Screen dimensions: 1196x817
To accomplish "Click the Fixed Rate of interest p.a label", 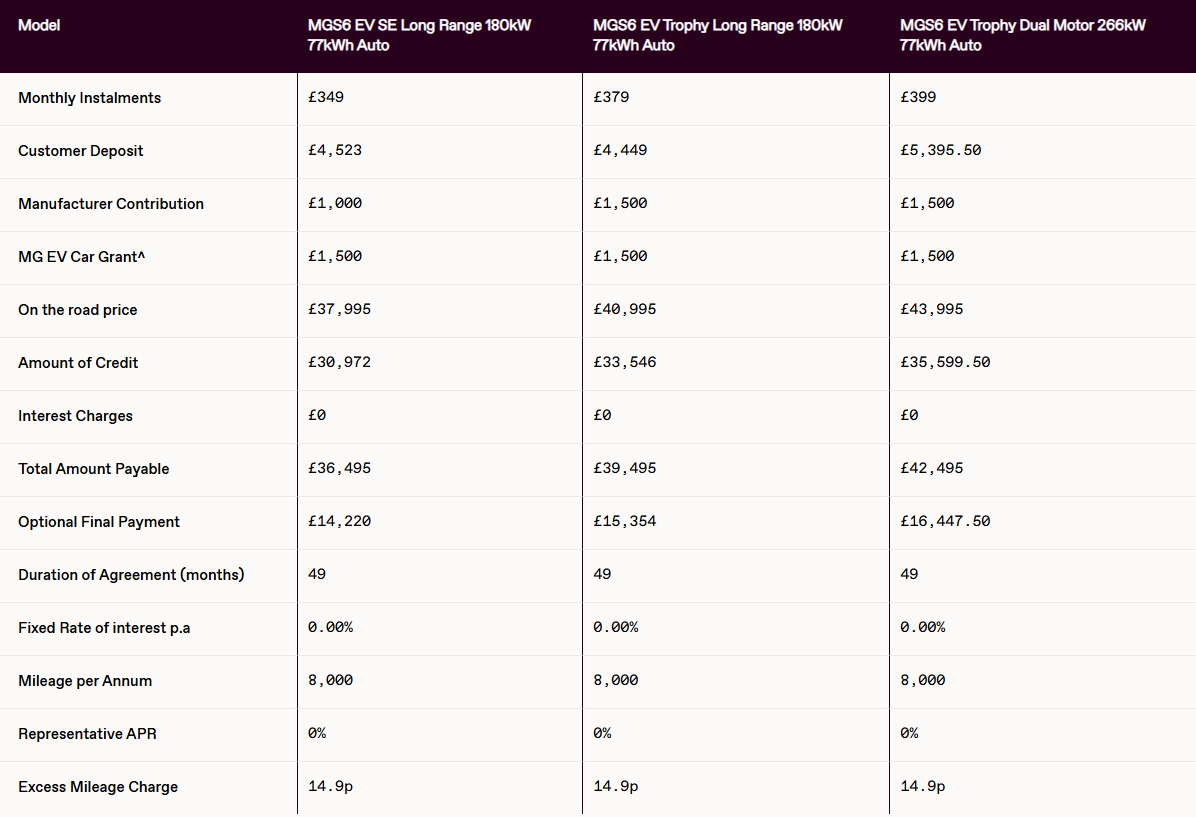I will 104,628.
